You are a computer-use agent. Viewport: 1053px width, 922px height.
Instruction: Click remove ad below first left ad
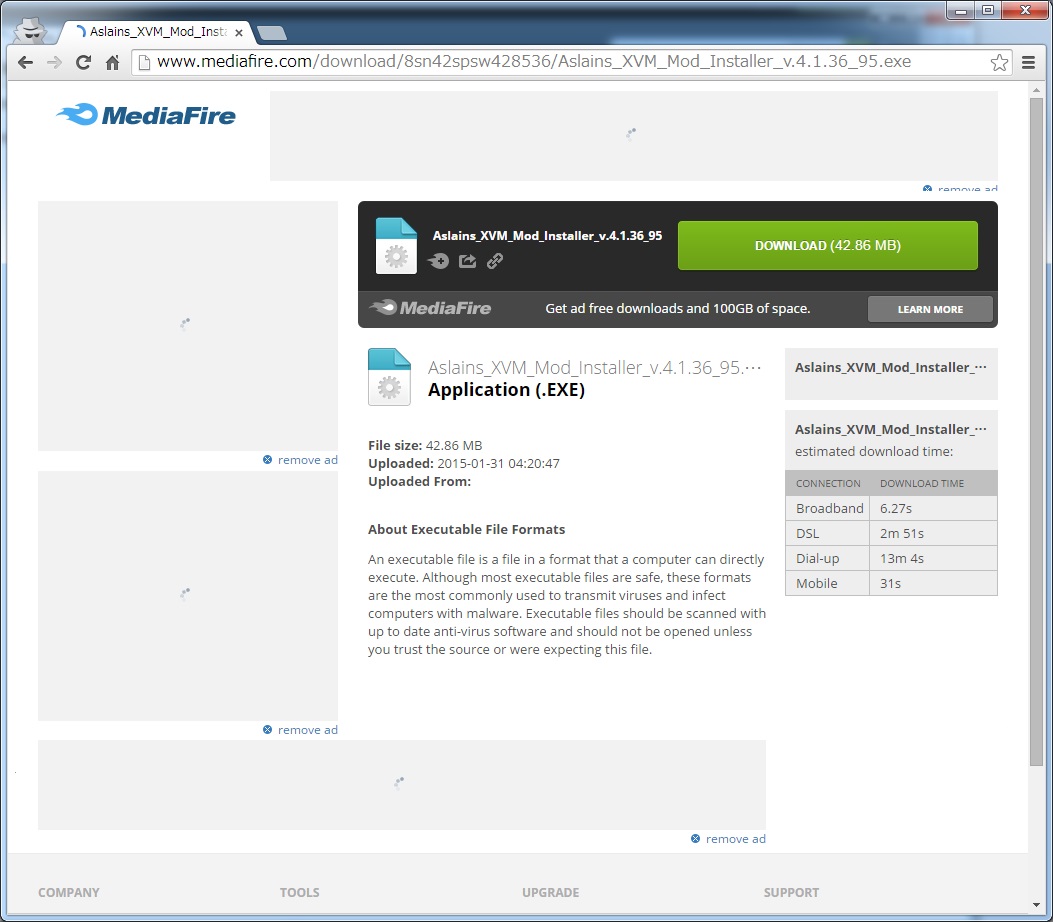click(x=301, y=460)
